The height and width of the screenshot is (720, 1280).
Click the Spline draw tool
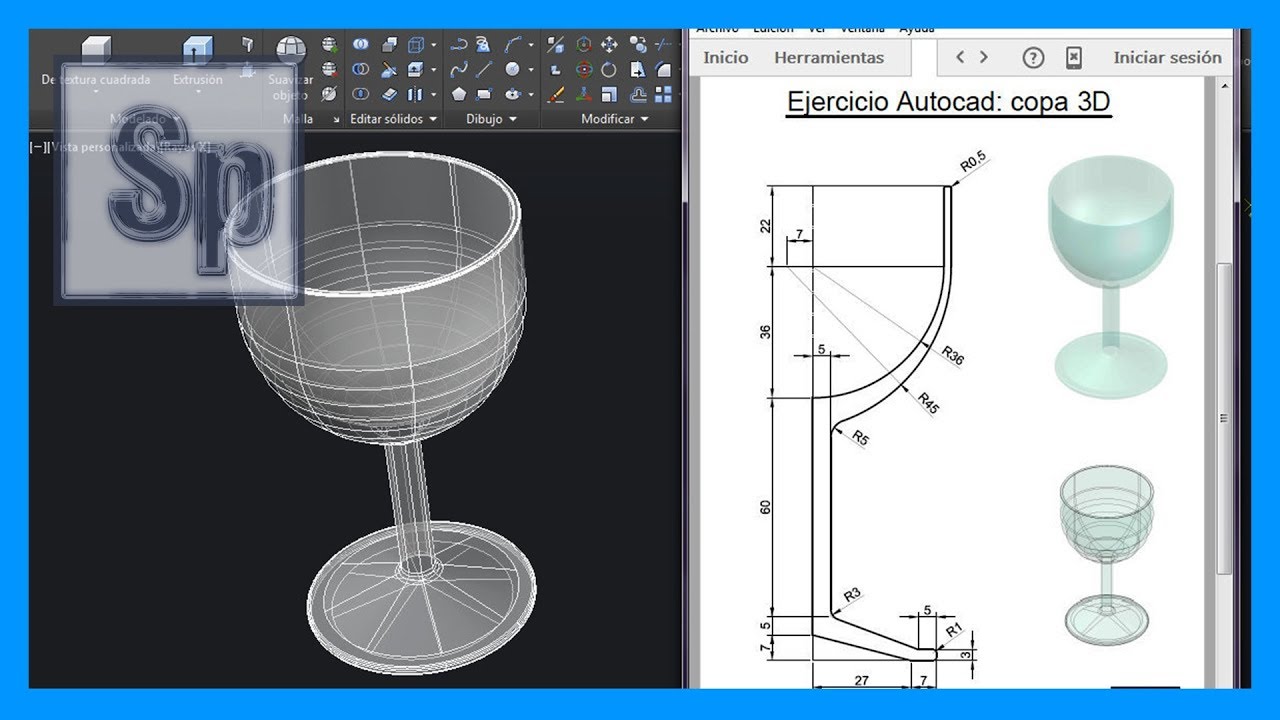[459, 70]
